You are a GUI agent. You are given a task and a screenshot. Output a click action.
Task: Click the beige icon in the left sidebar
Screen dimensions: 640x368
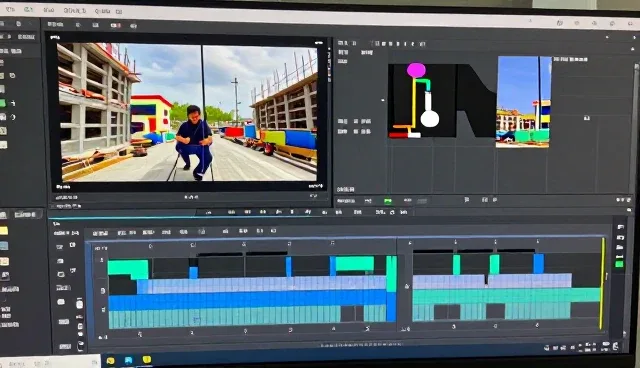pos(4,261)
